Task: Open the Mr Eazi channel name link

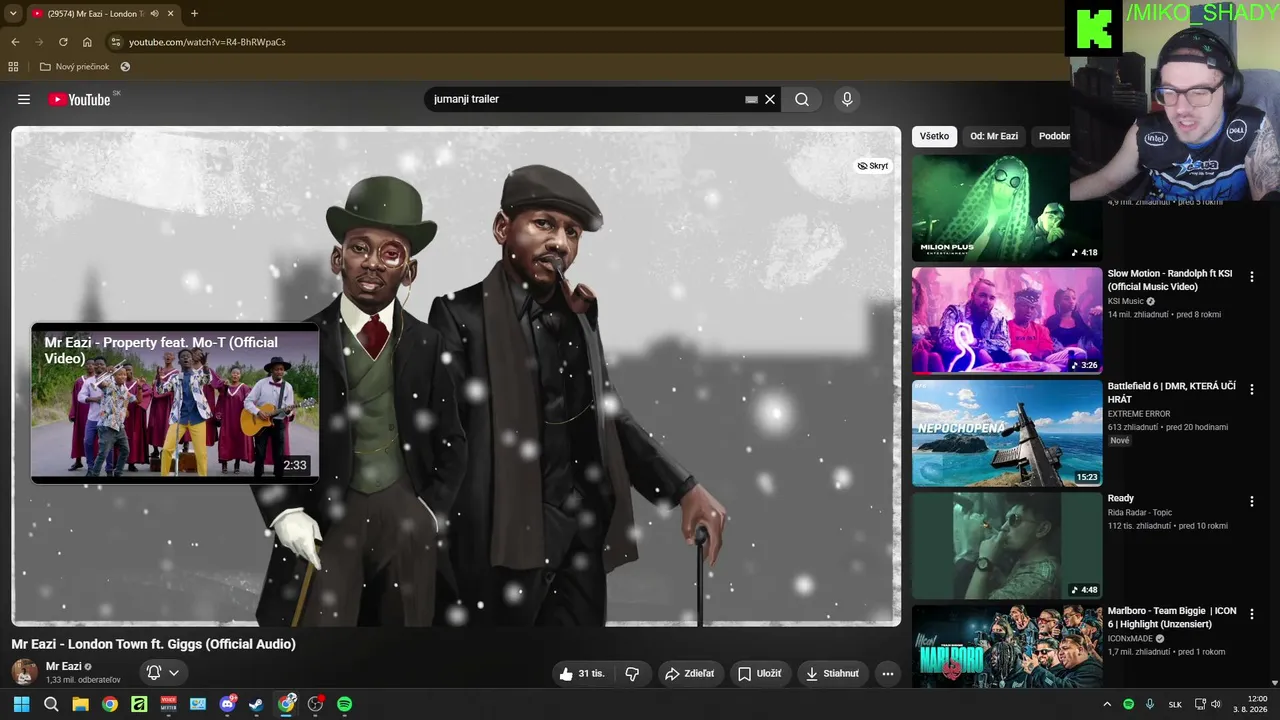Action: coord(64,666)
